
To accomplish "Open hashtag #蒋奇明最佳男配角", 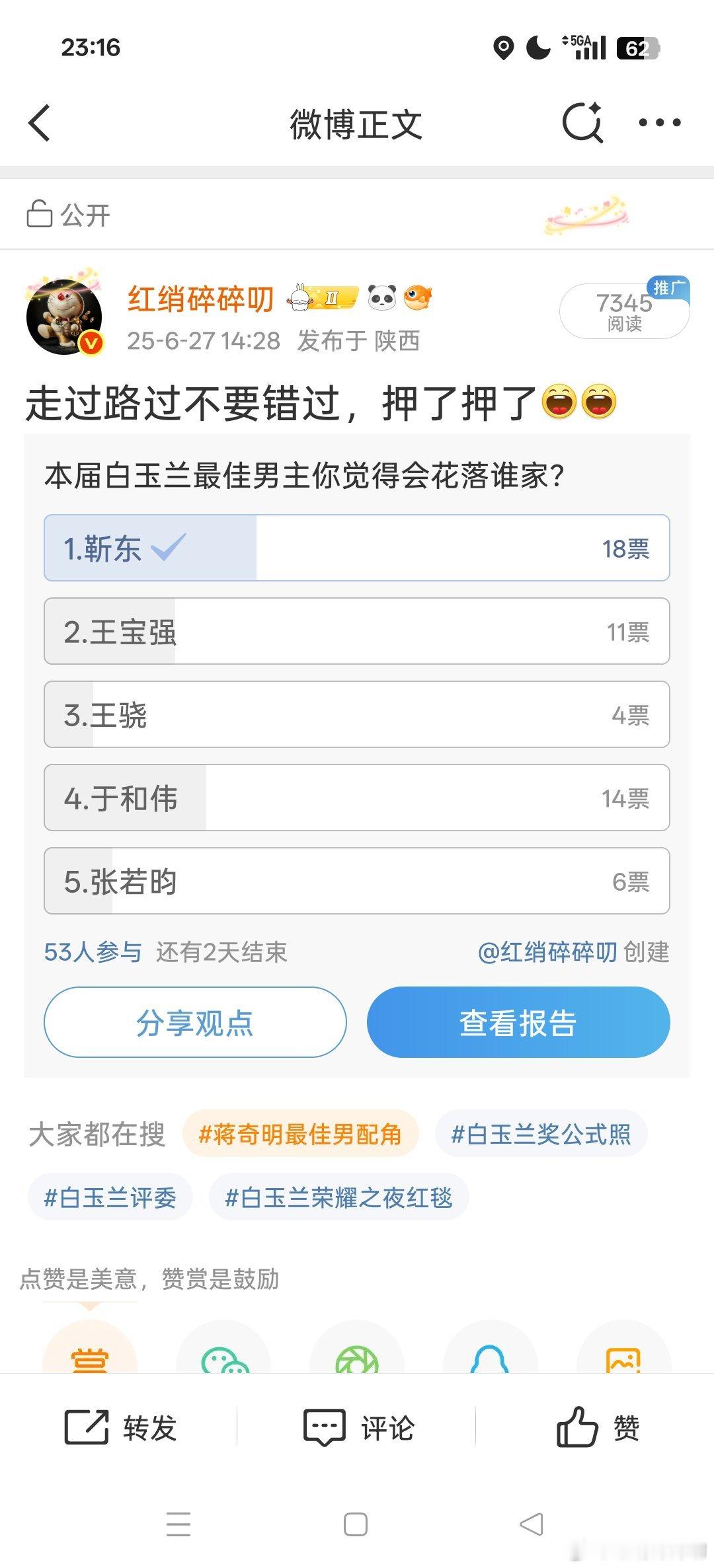I will (300, 1134).
